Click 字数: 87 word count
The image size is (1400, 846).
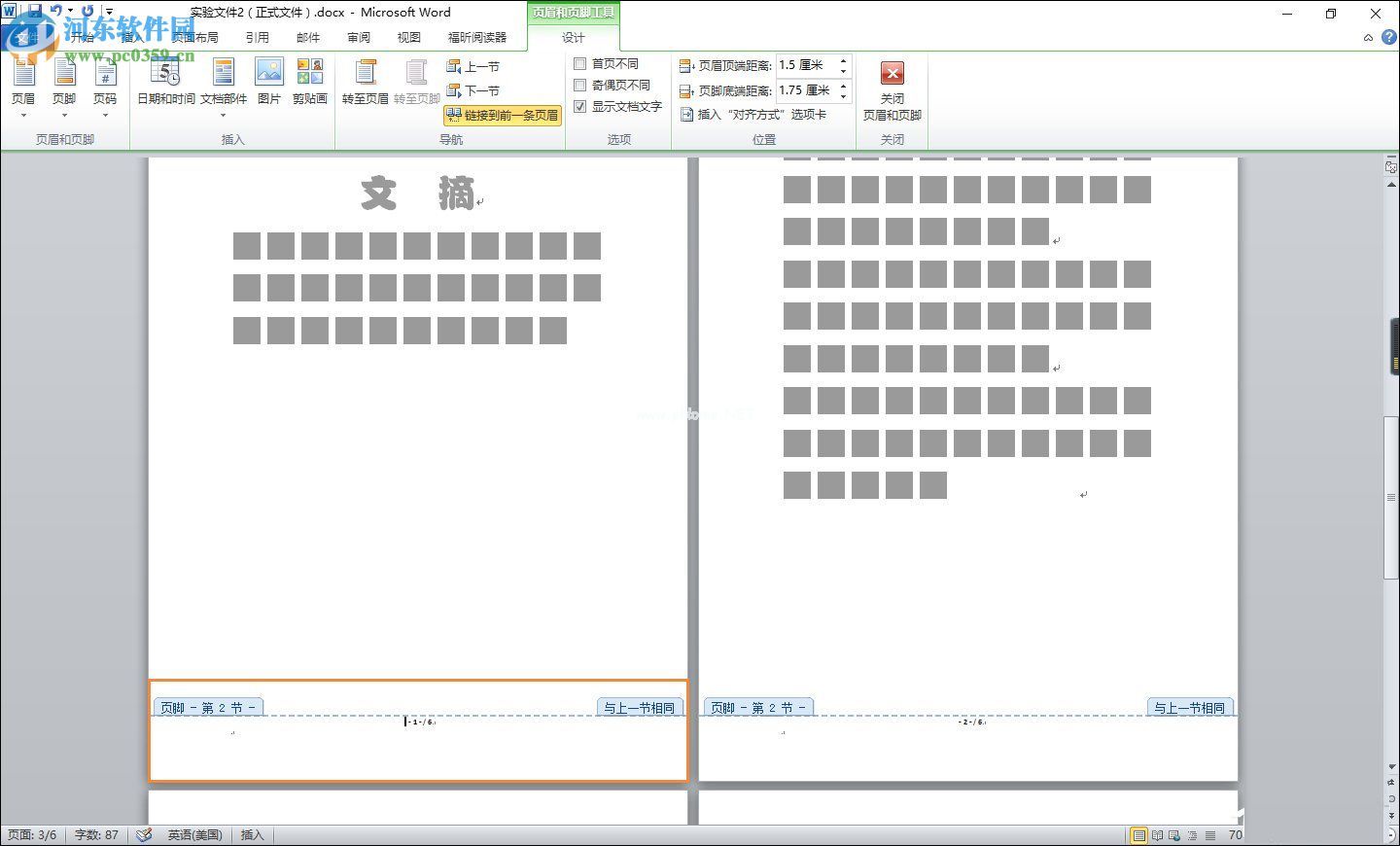[96, 835]
